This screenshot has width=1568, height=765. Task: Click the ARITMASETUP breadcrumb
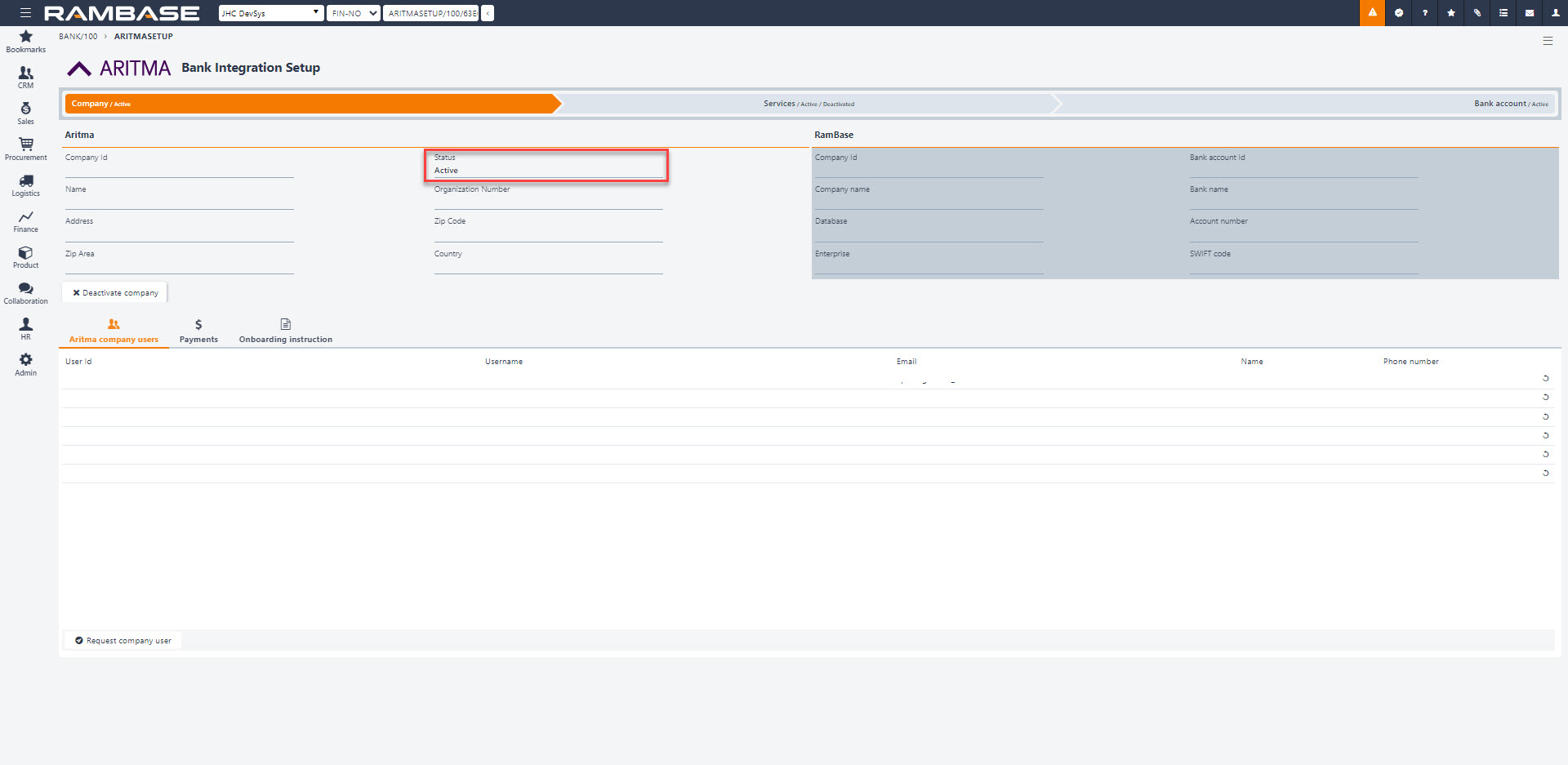coord(144,36)
